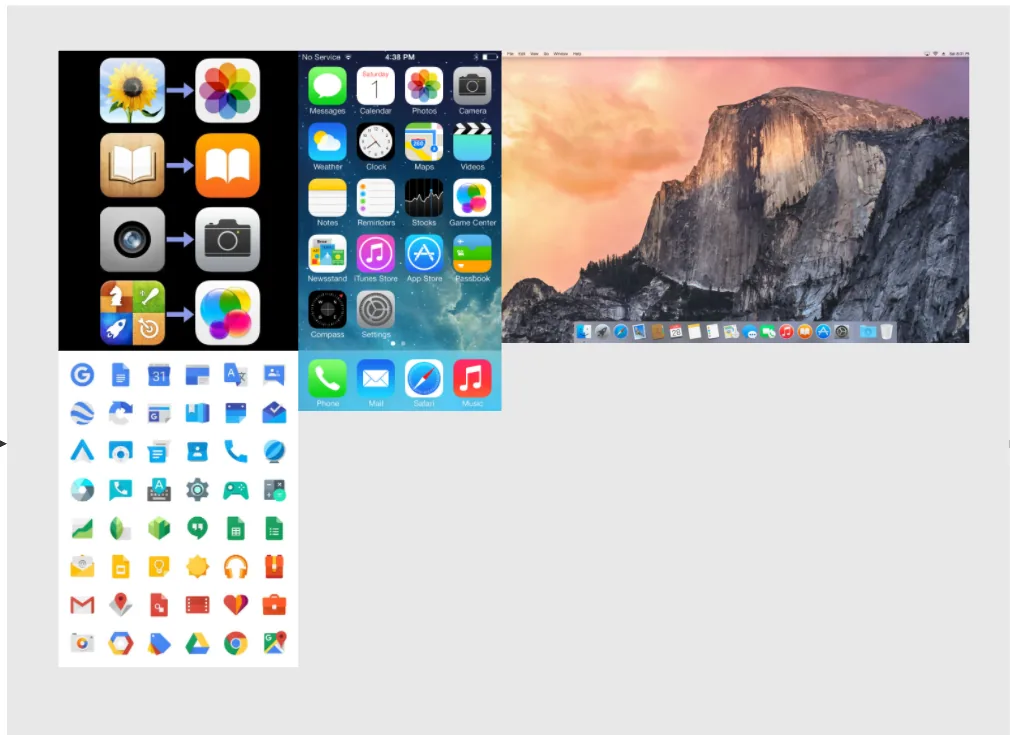
Task: Click Finder in the Mac dock
Action: [x=584, y=331]
